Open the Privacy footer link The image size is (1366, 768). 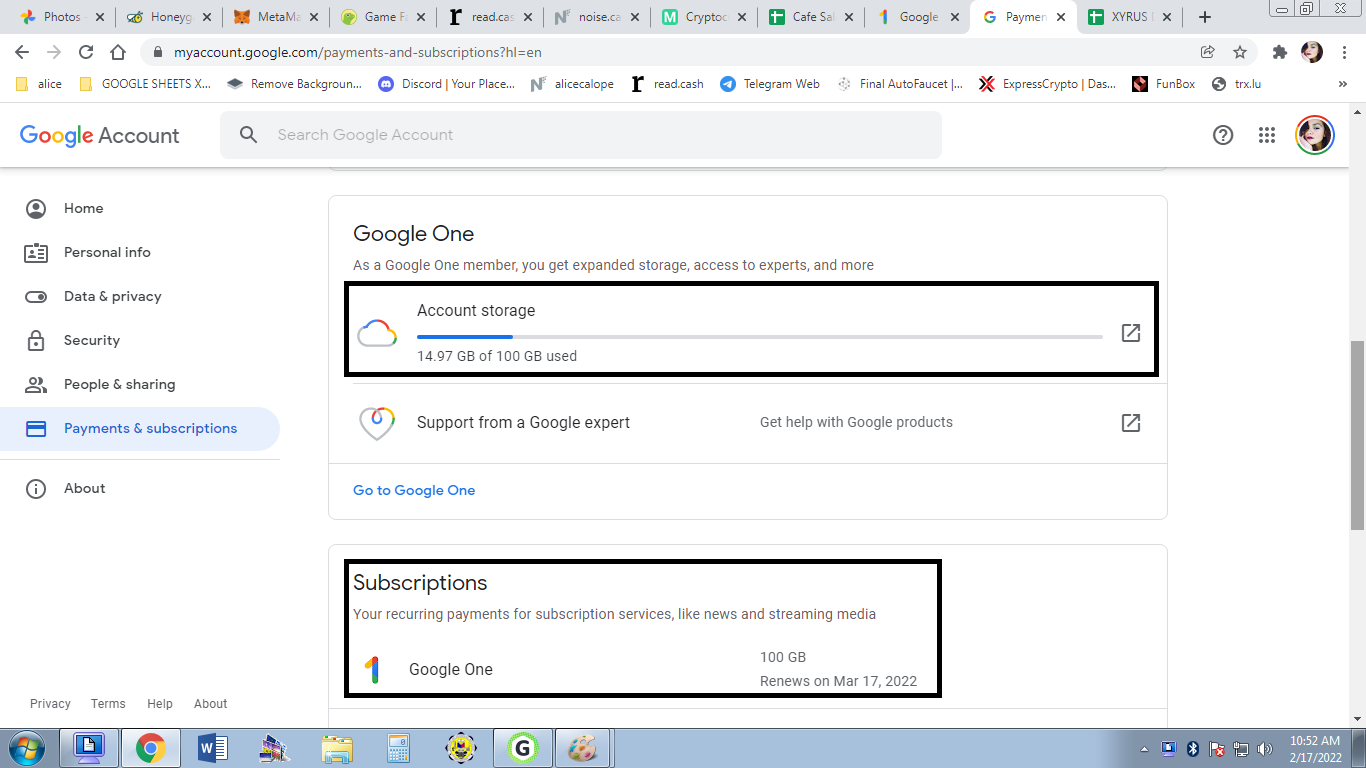pos(50,704)
